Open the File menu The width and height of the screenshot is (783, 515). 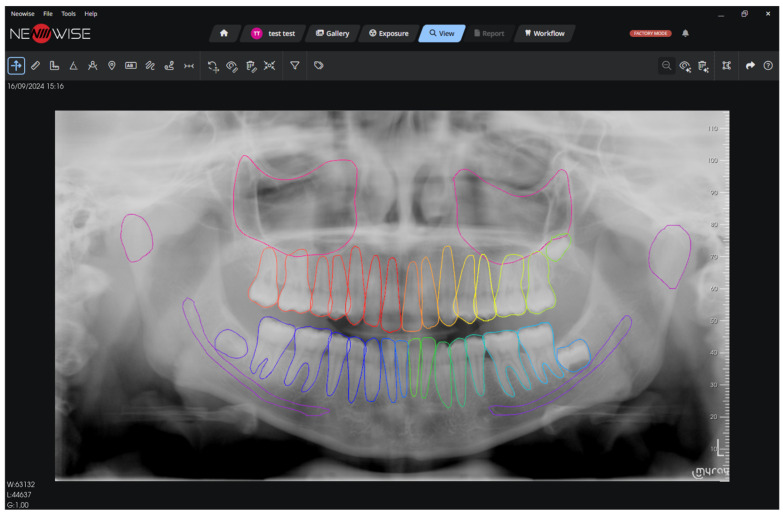[x=48, y=13]
